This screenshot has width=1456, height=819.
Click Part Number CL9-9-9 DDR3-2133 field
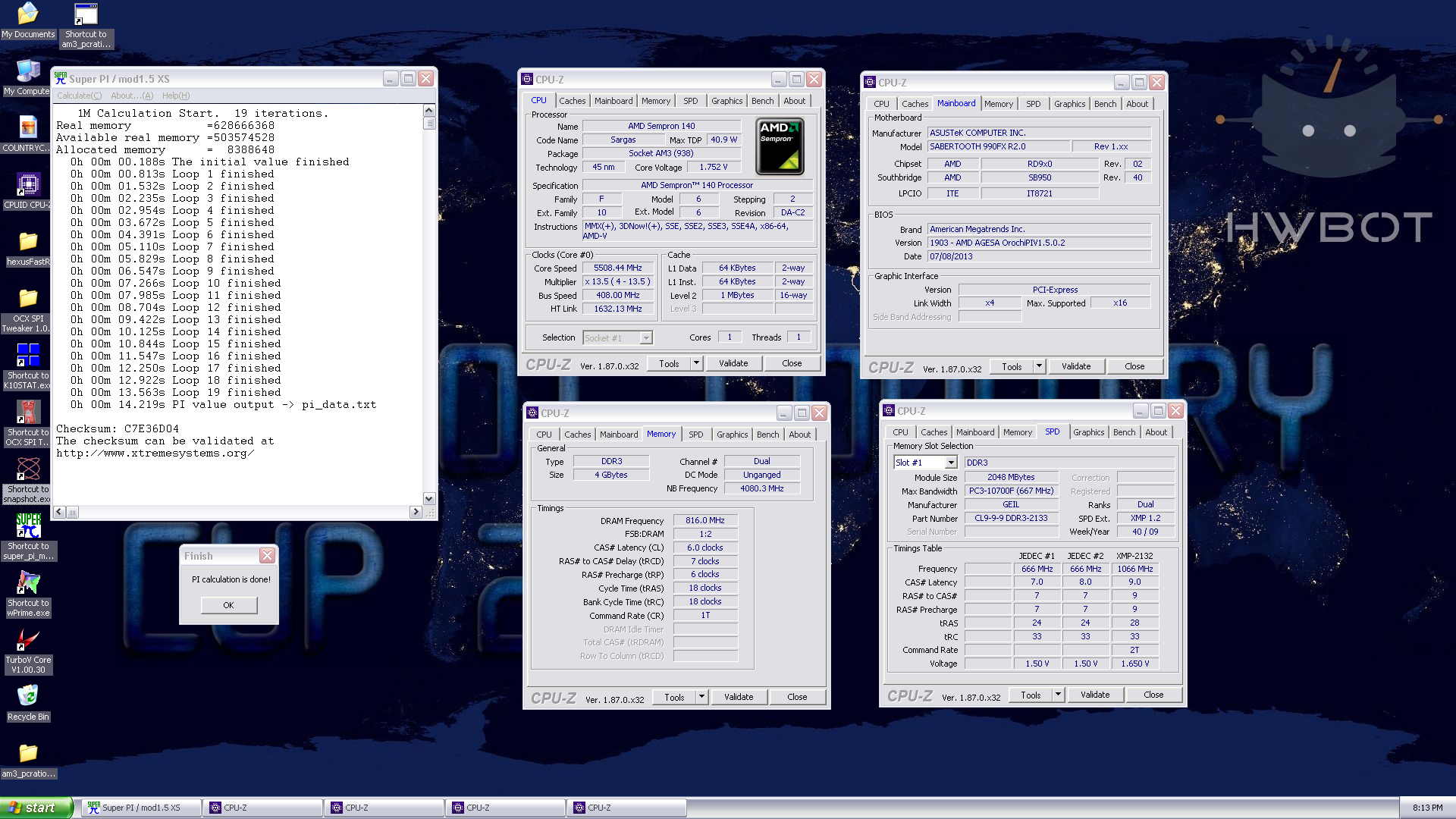tap(1011, 519)
